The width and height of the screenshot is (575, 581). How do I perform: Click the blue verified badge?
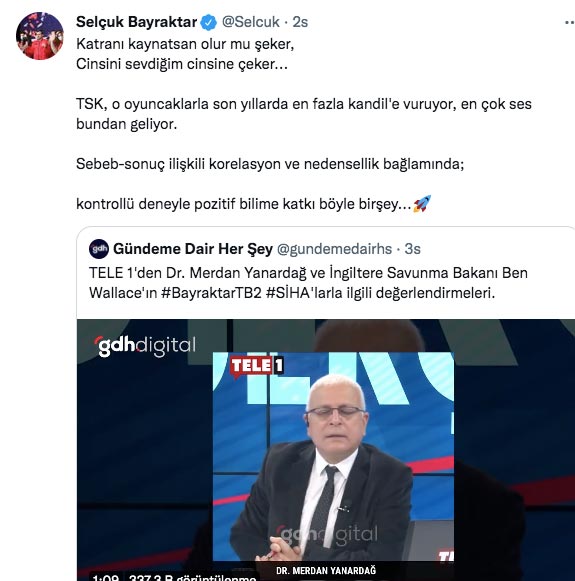209,22
